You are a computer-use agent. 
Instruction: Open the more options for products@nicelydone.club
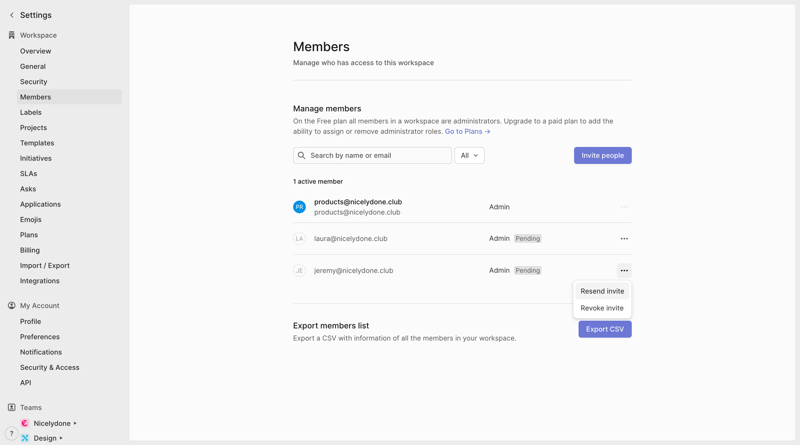point(624,207)
